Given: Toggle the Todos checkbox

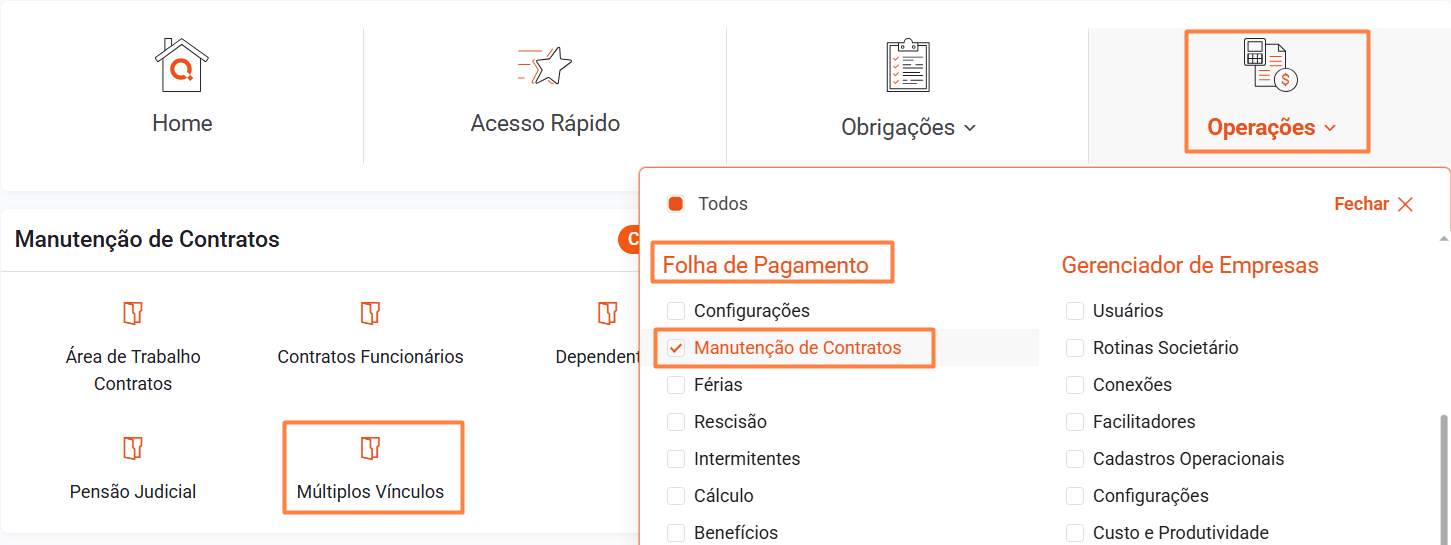Looking at the screenshot, I should point(676,204).
